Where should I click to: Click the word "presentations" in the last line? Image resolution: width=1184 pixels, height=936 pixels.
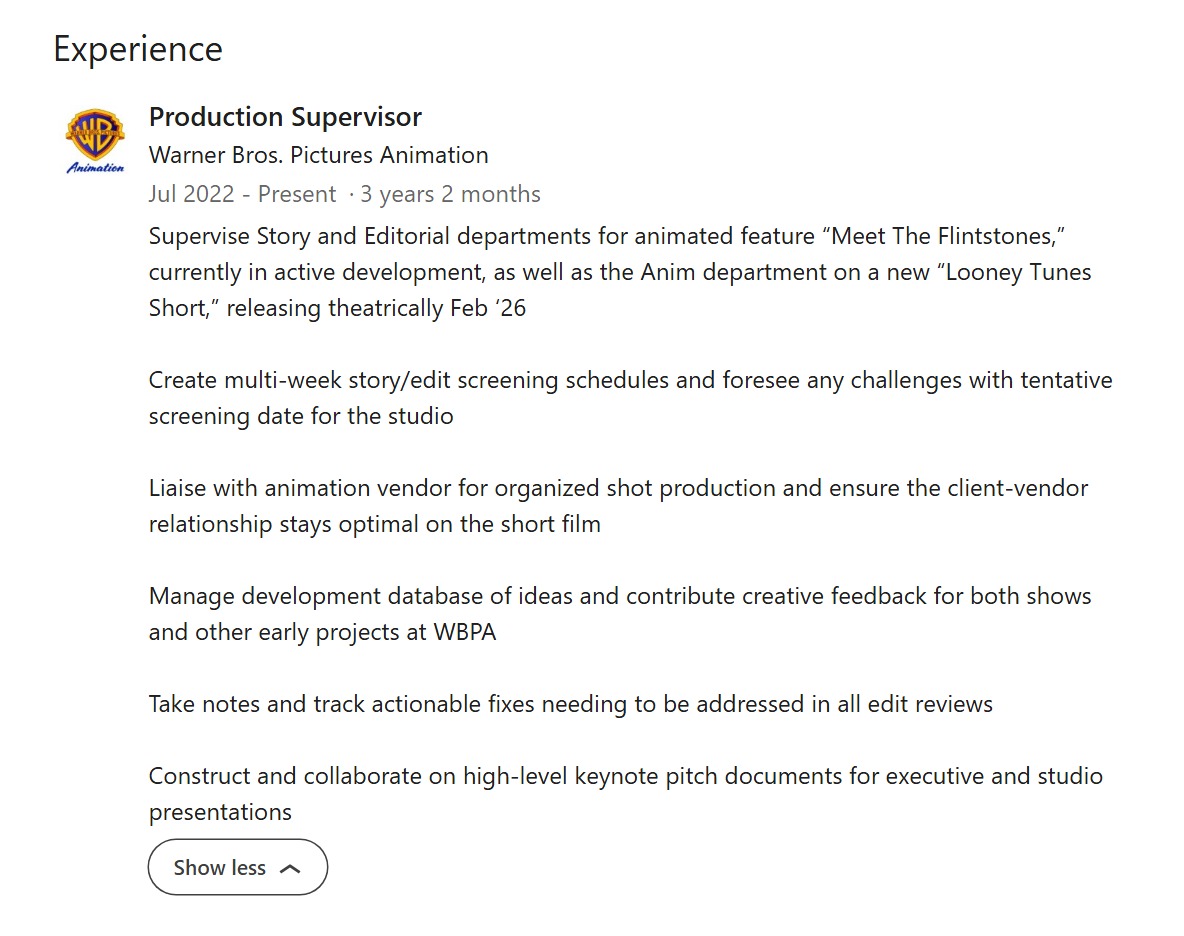pos(220,812)
